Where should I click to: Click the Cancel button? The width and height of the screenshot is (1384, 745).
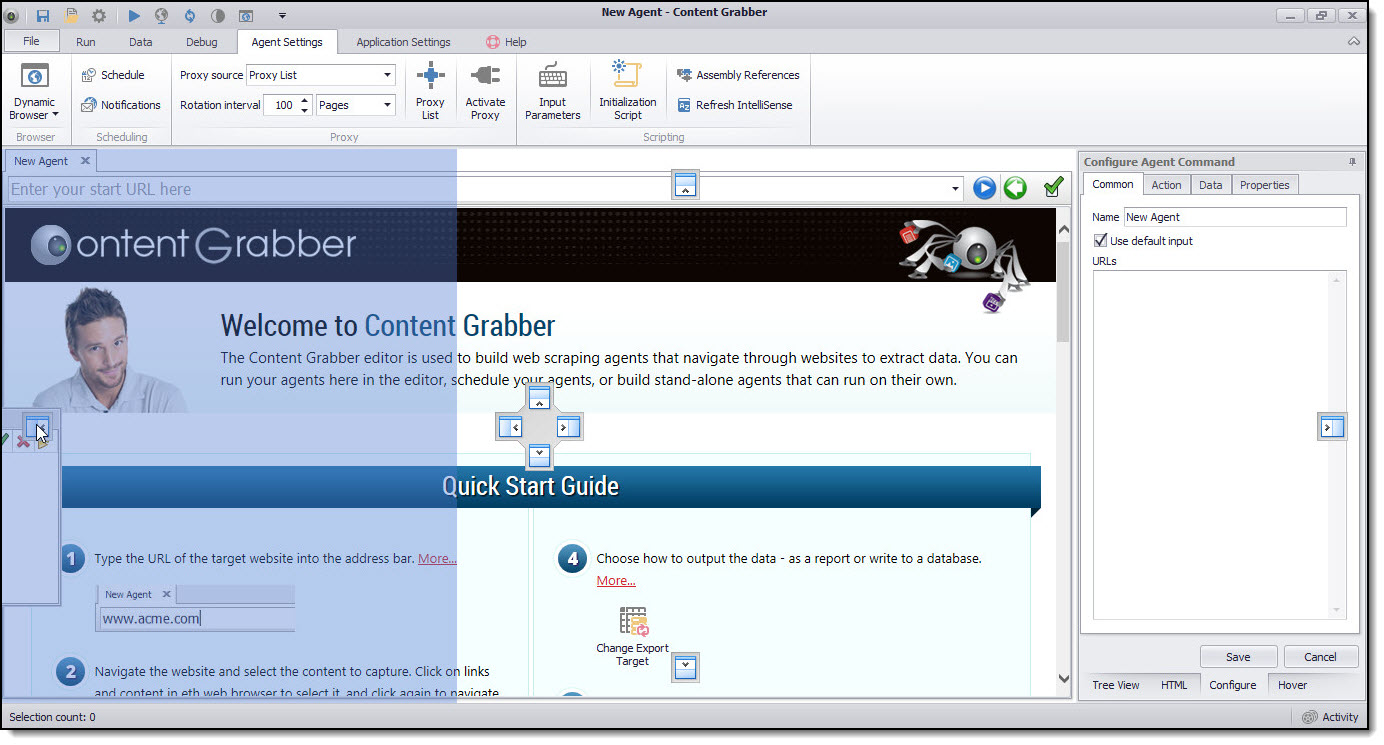point(1320,657)
